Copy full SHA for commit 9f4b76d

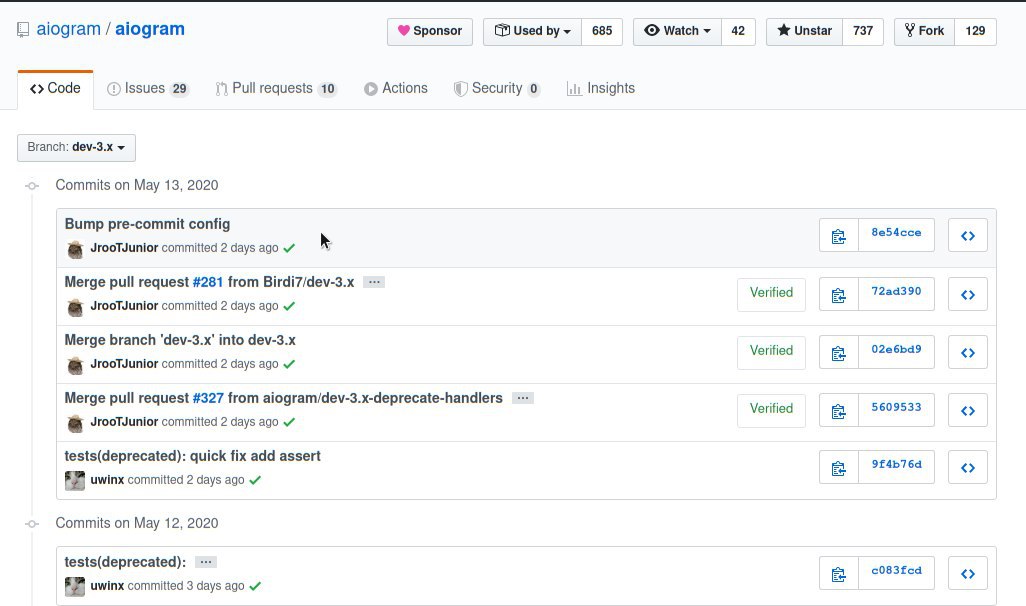838,468
